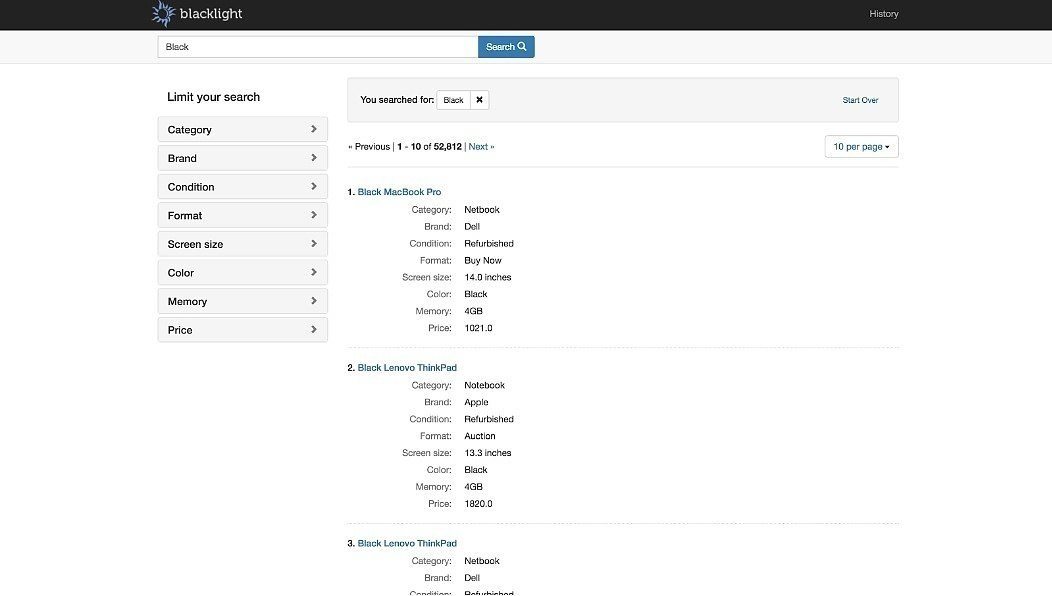
Task: Open result 3, Black Lenovo ThinkPad
Action: coord(407,544)
